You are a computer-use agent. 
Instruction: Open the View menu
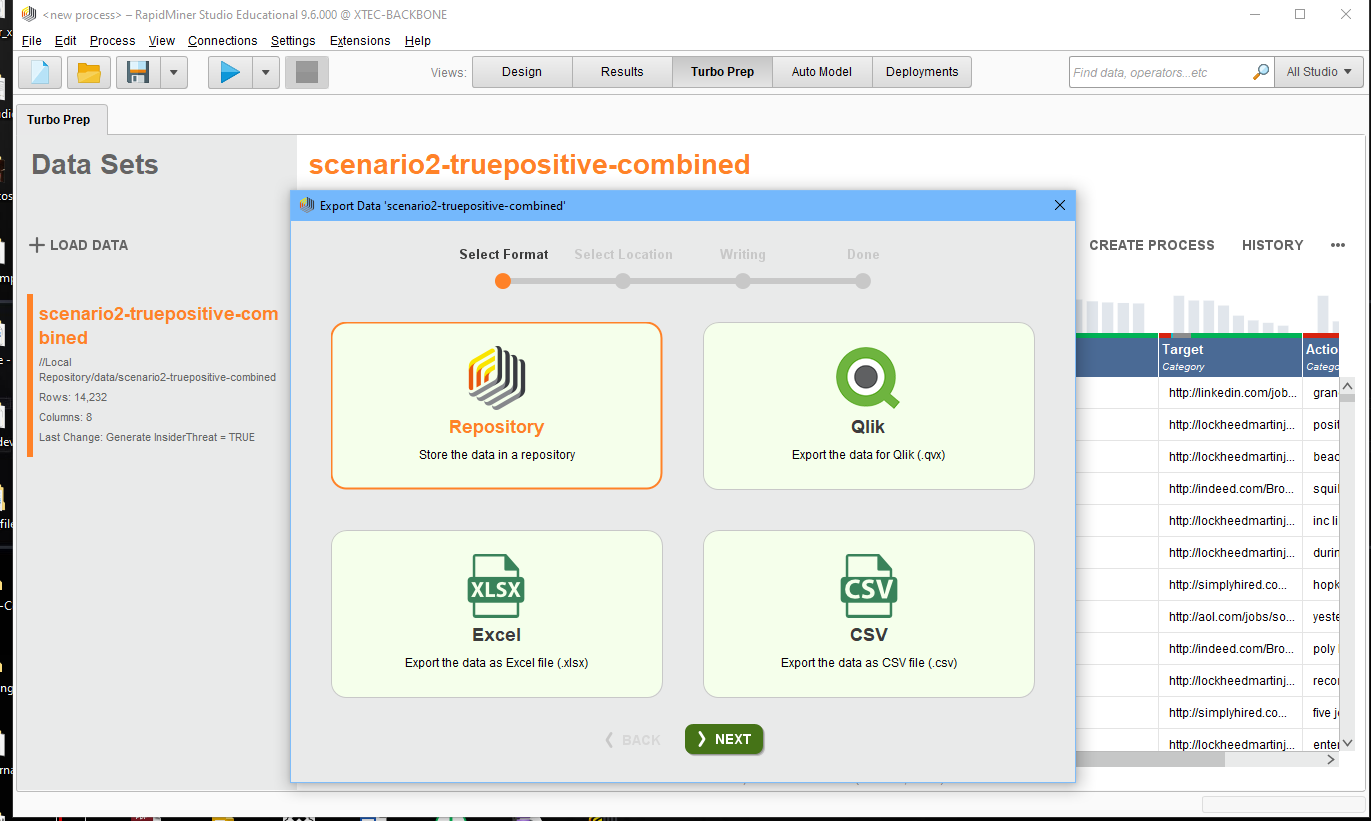pos(161,41)
